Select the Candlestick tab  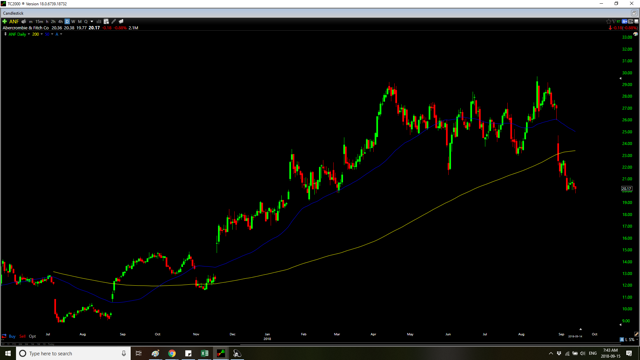(13, 13)
